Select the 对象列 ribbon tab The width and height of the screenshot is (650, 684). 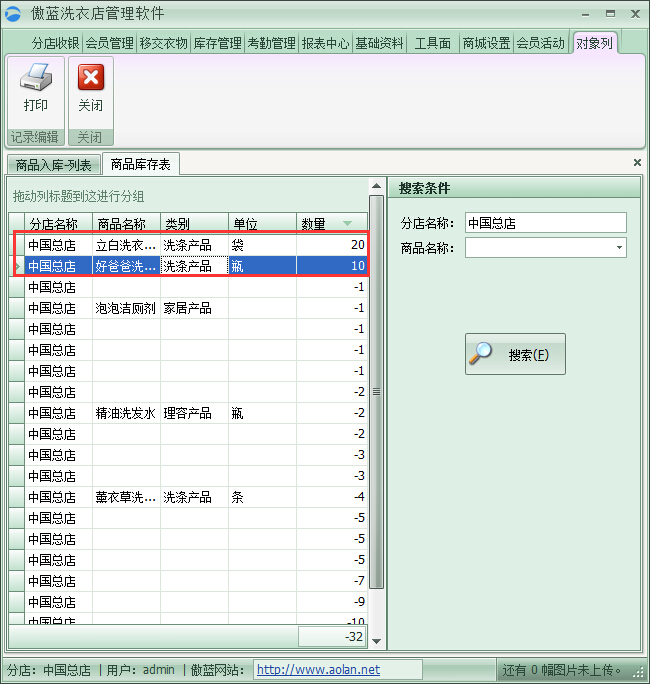[595, 43]
